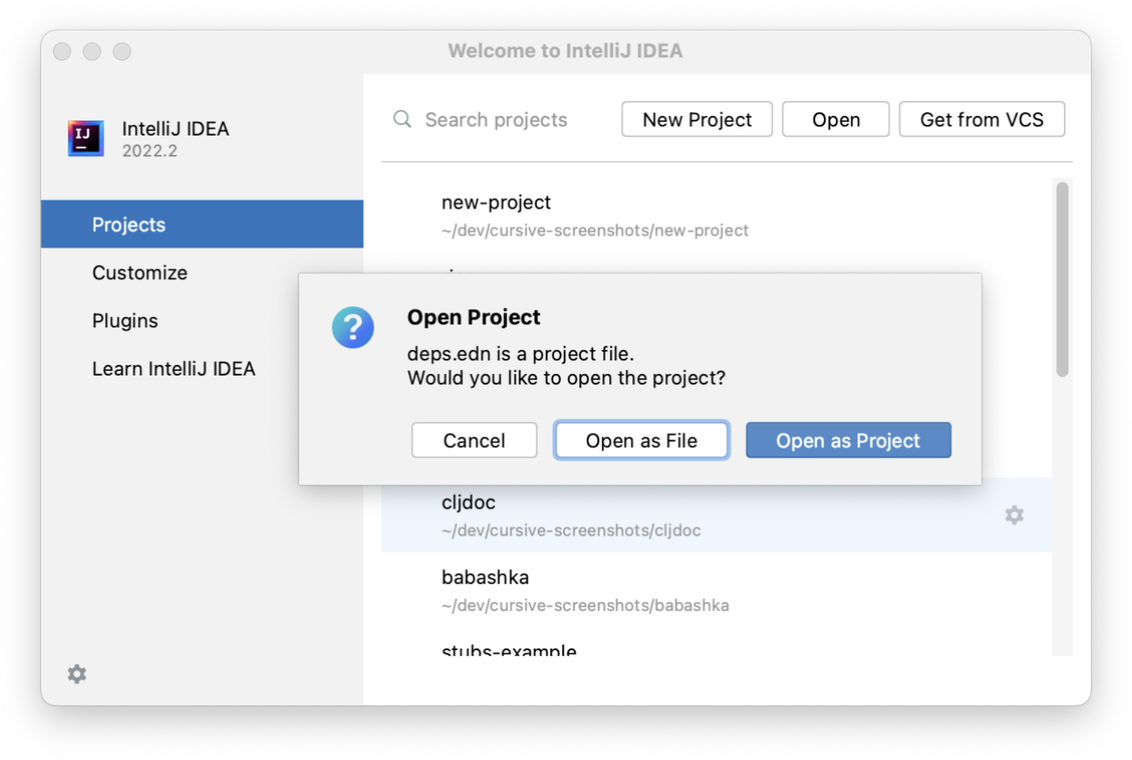The width and height of the screenshot is (1132, 760).
Task: Open settings gear at bottom-left of sidebar
Action: coord(77,674)
